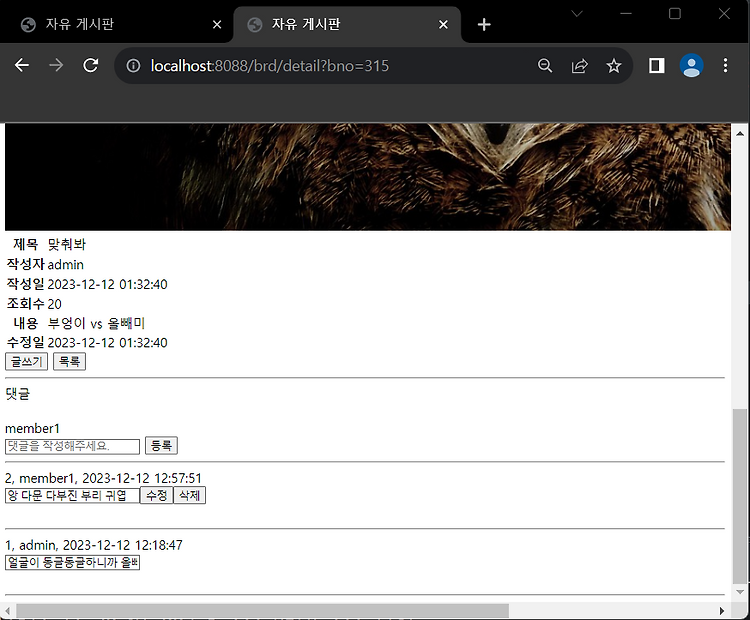Select the second 자유 게시판 tab
The height and width of the screenshot is (620, 750).
point(347,24)
